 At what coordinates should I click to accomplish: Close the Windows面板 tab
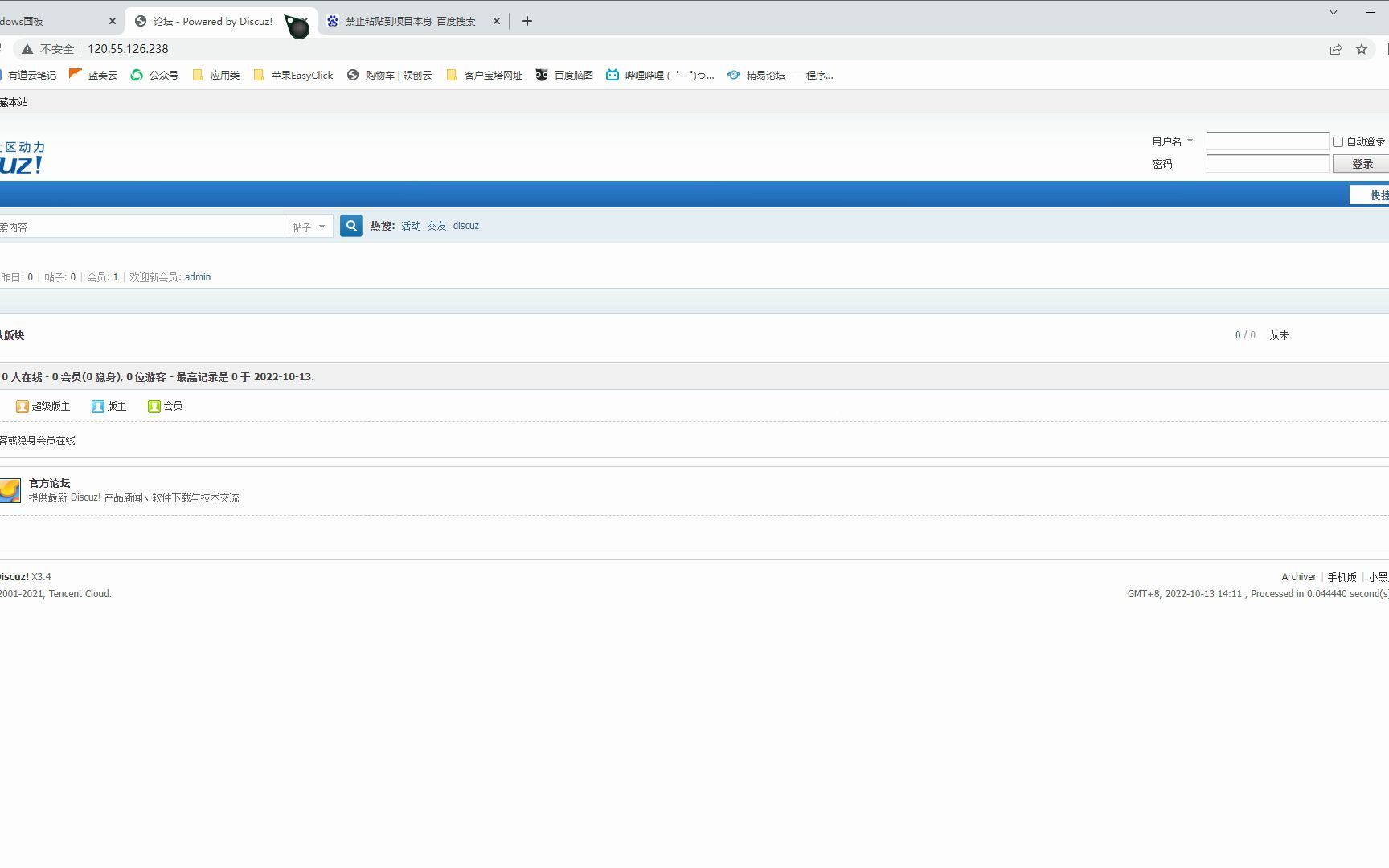pyautogui.click(x=112, y=21)
